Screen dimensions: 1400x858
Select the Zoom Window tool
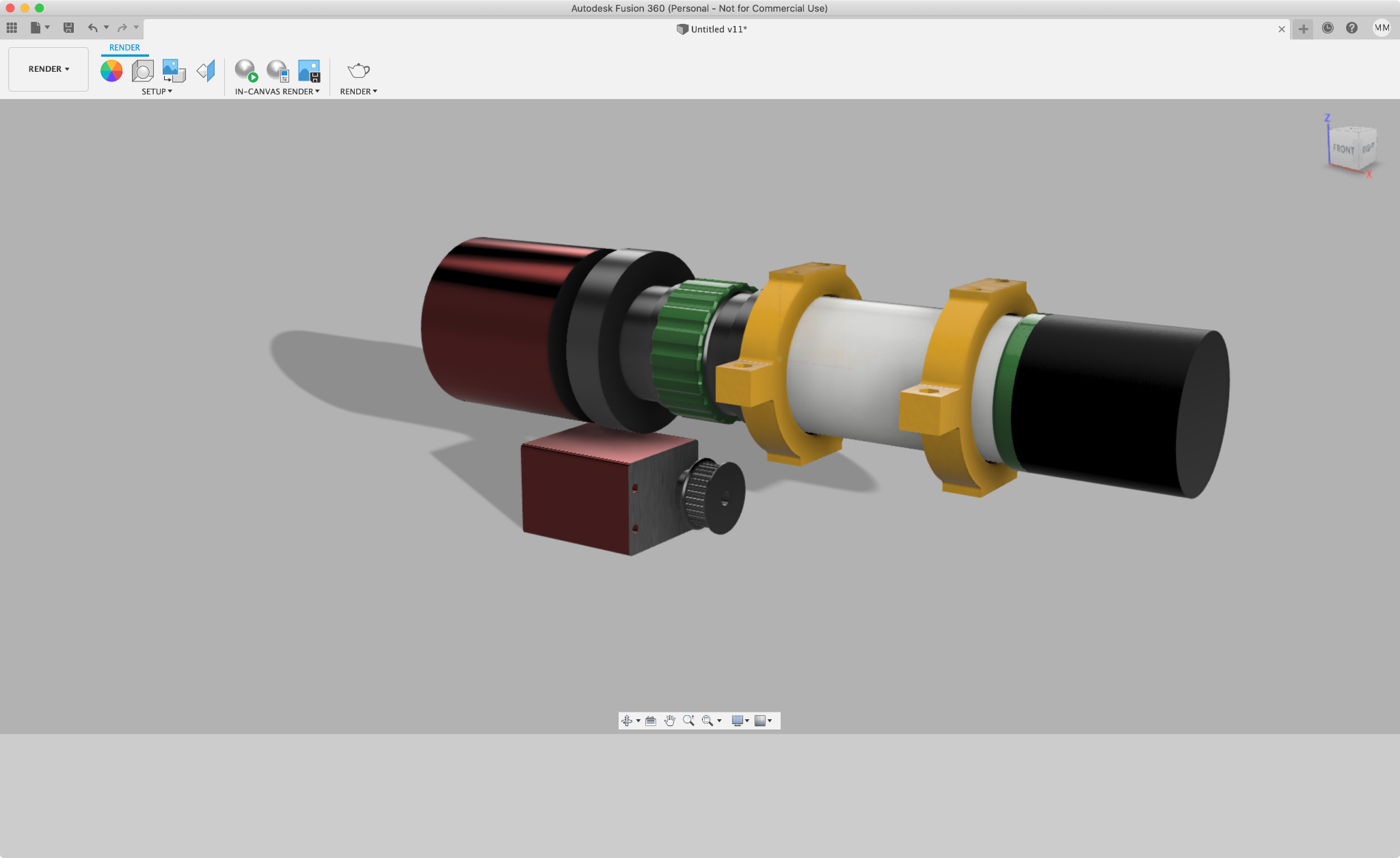pos(708,721)
